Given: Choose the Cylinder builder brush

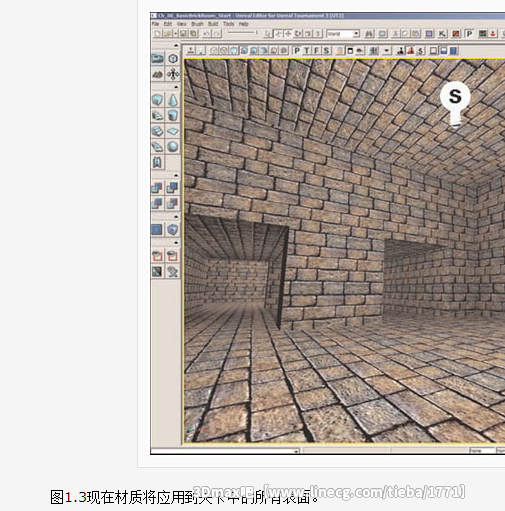Looking at the screenshot, I should (173, 116).
